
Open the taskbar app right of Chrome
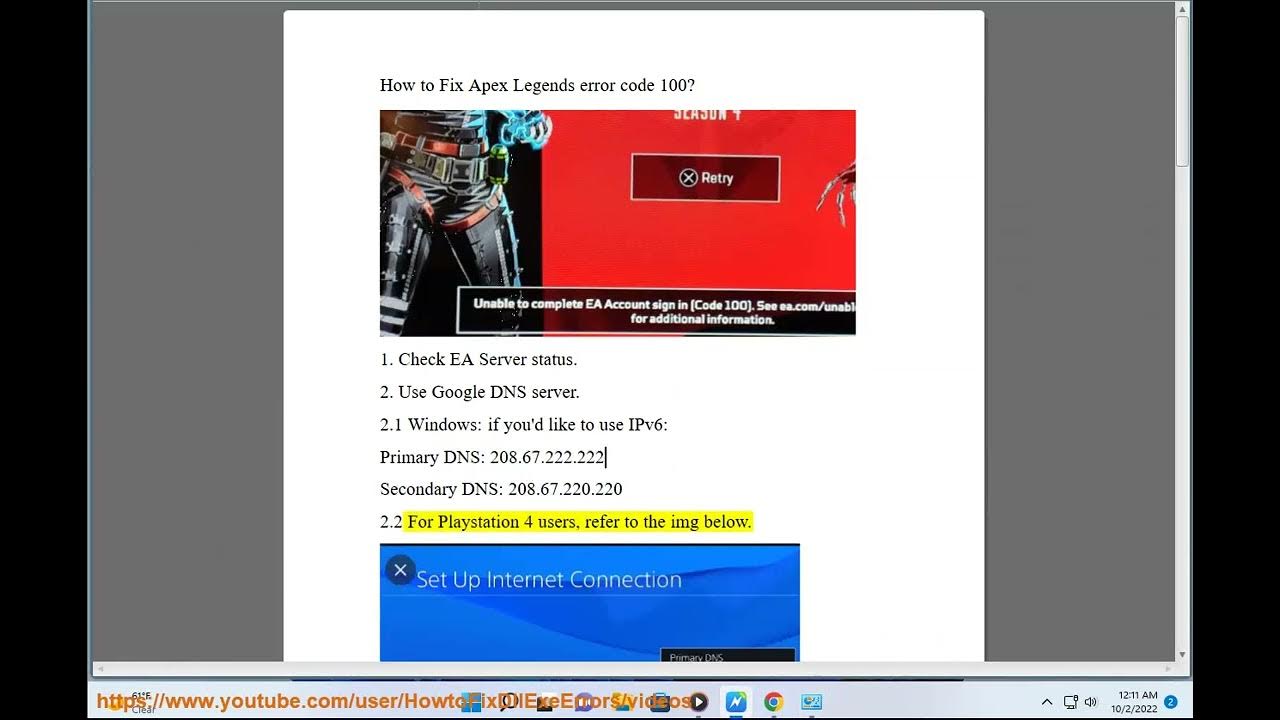(x=811, y=702)
